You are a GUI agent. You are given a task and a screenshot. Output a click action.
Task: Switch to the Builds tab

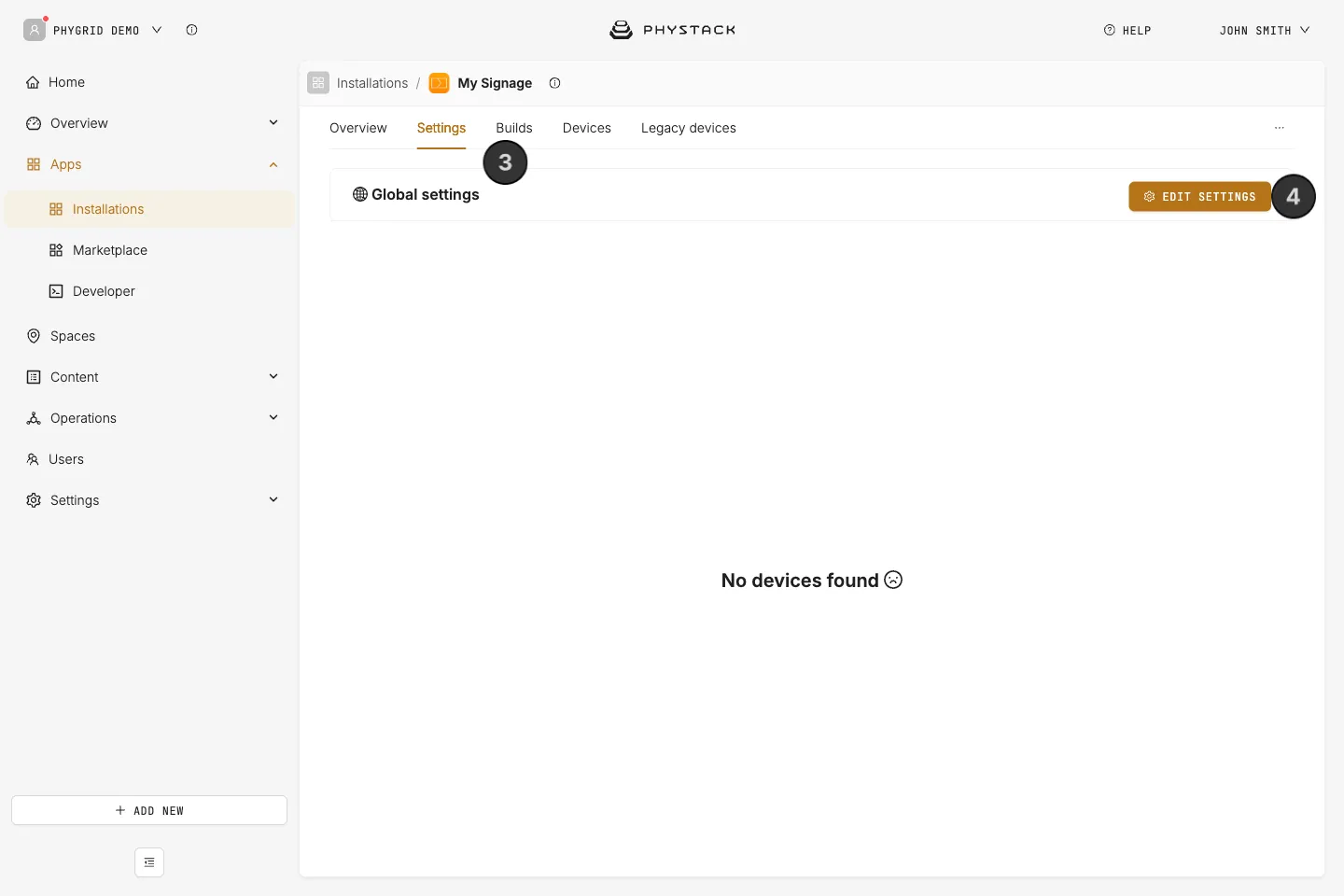click(x=514, y=128)
